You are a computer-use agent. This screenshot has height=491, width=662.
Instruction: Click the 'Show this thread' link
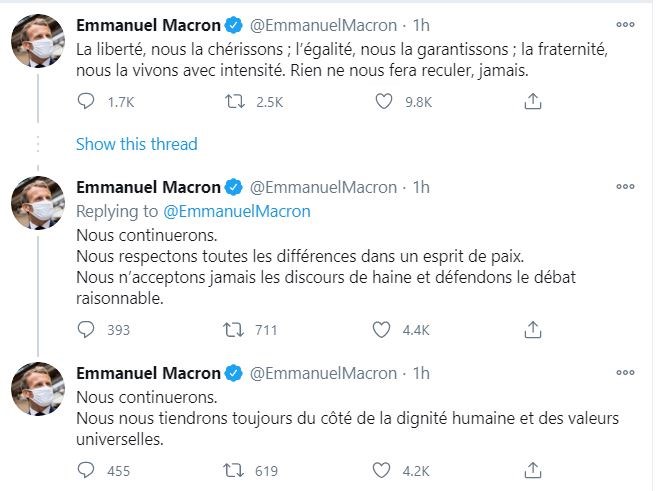pyautogui.click(x=137, y=144)
